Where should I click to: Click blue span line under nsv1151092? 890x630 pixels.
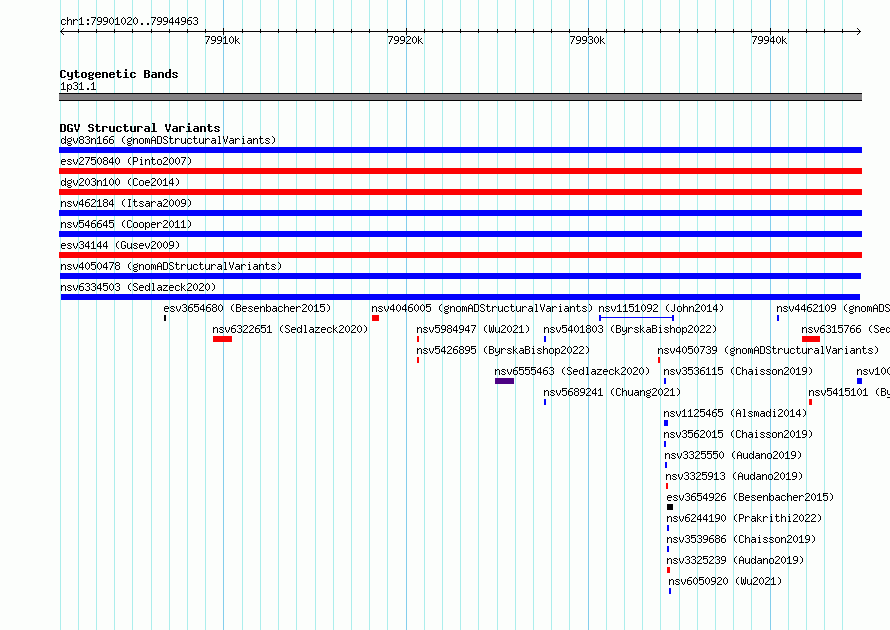click(x=636, y=318)
